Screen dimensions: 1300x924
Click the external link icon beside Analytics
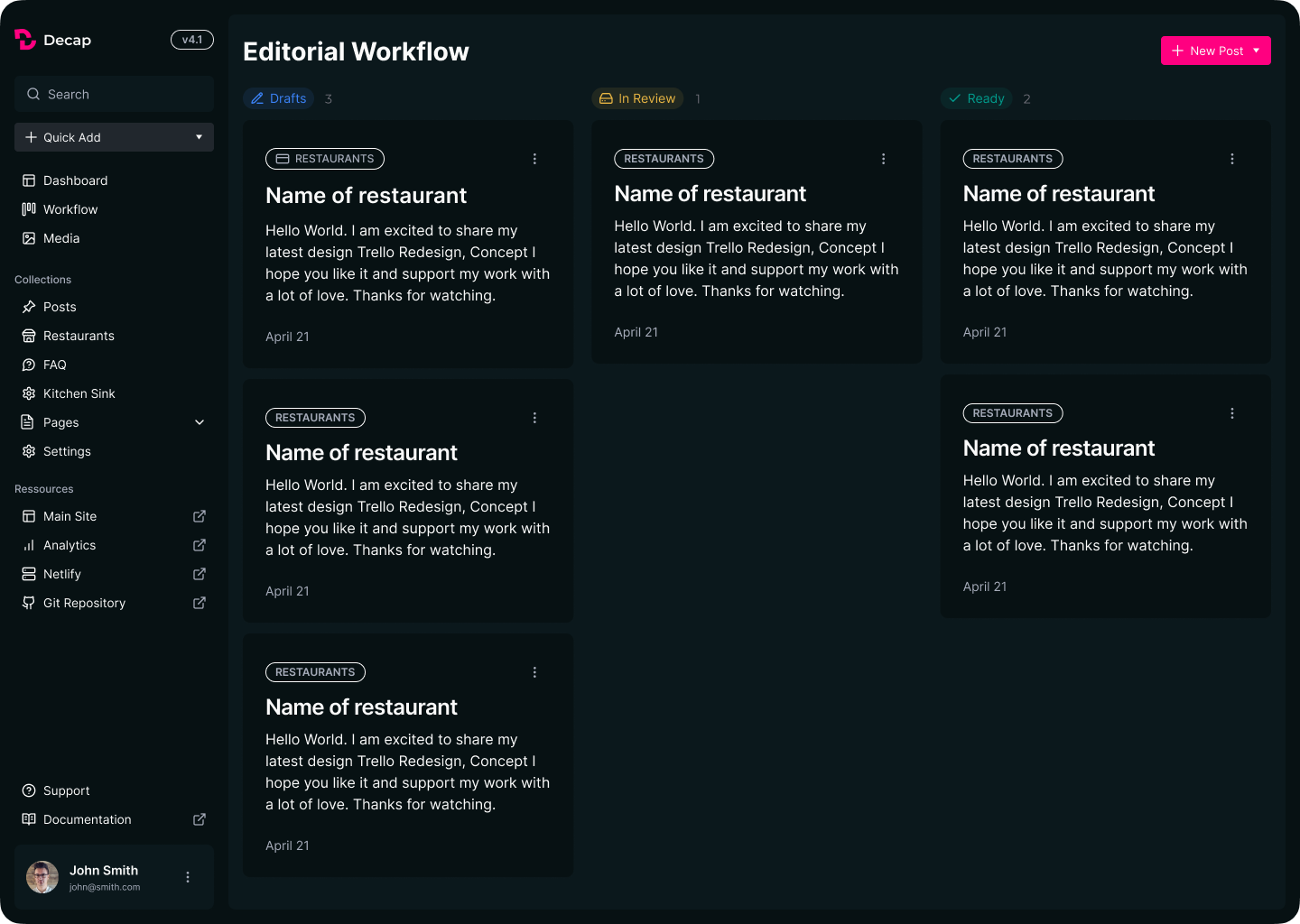[x=200, y=545]
